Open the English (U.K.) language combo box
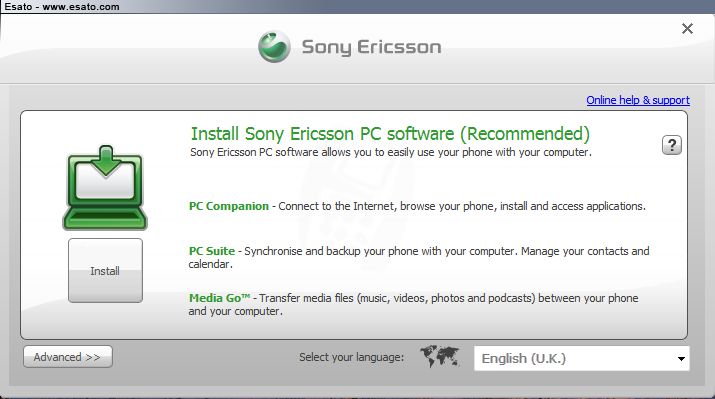Screen dimensions: 715x399 coord(581,358)
